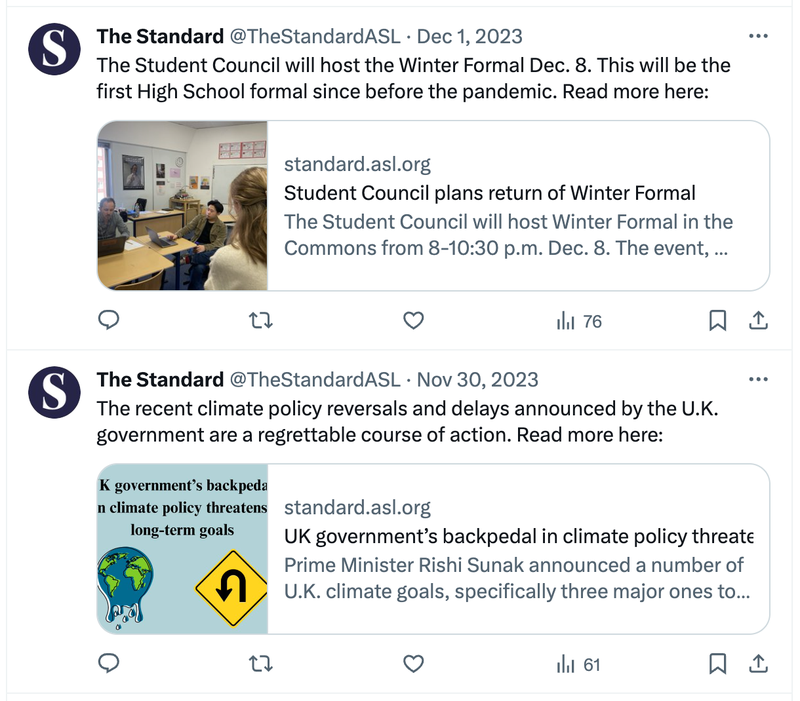The width and height of the screenshot is (800, 701).
Task: Bookmark the UK climate policy tweet
Action: pos(717,664)
